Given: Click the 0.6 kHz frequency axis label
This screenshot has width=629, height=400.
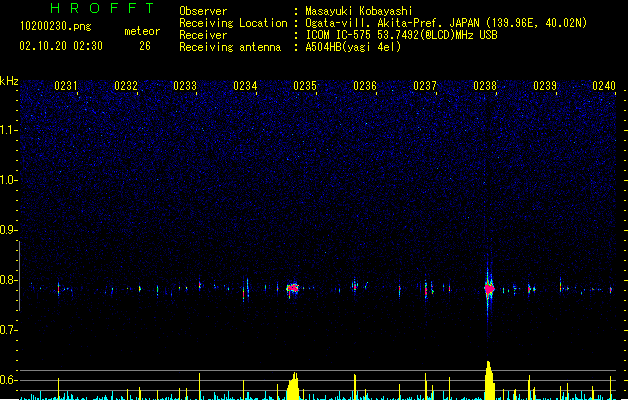Looking at the screenshot, I should click(x=8, y=380).
